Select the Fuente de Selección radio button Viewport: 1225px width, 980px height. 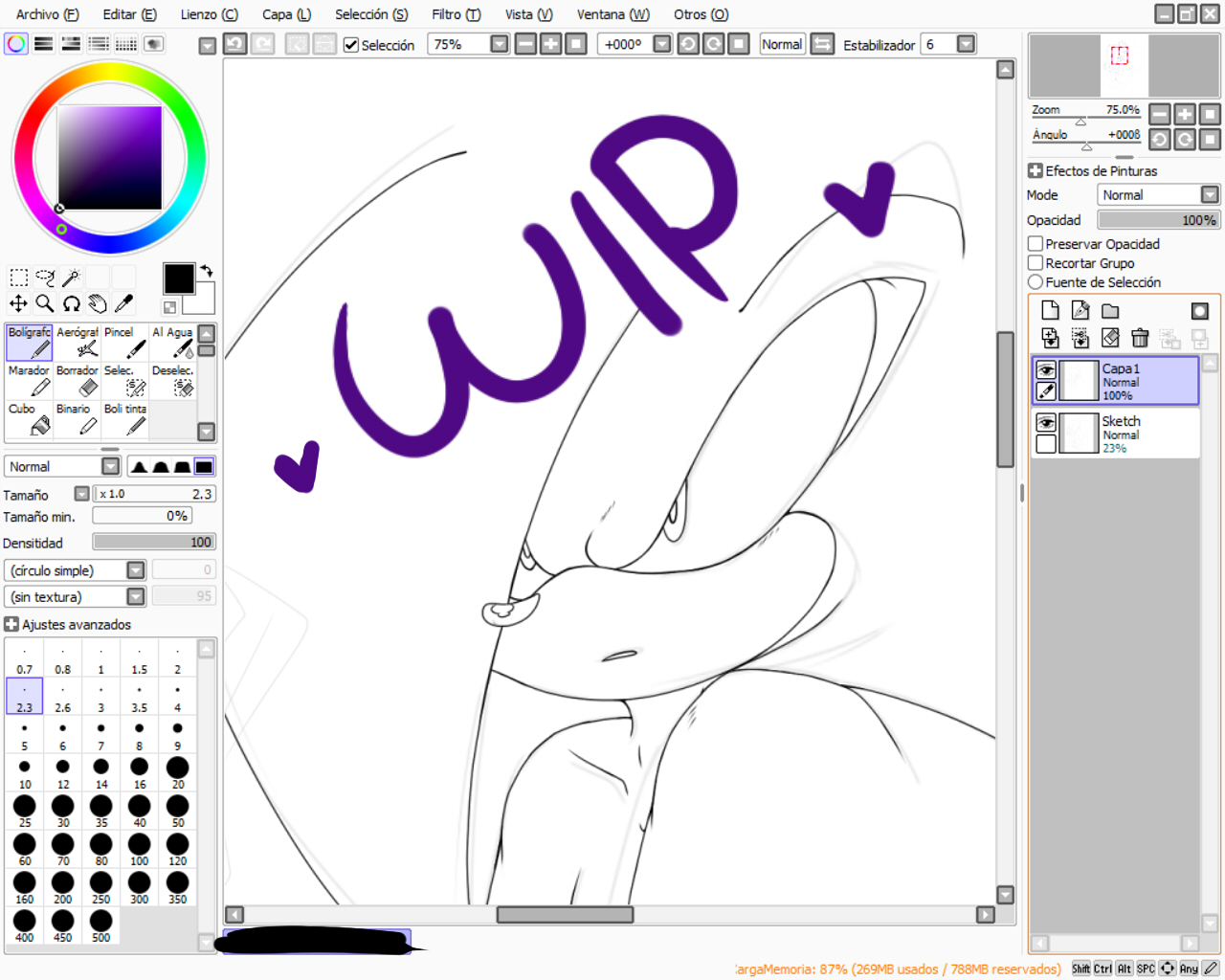pos(1036,282)
